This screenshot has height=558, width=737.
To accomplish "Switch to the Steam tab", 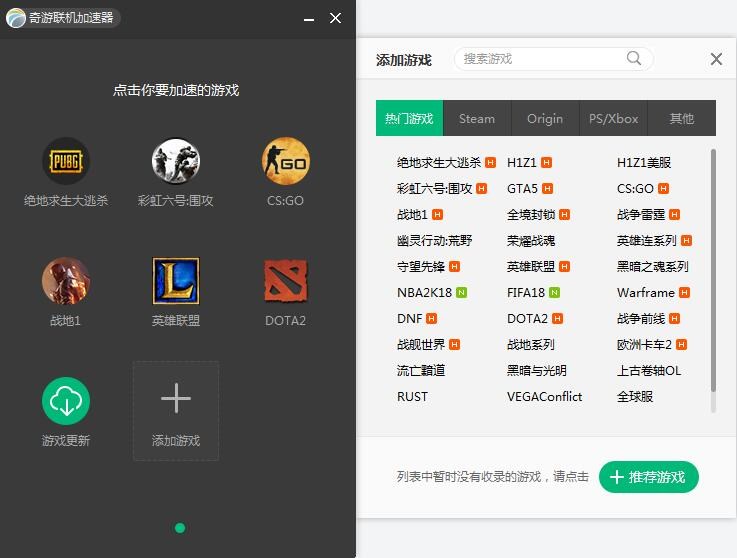I will coord(477,118).
